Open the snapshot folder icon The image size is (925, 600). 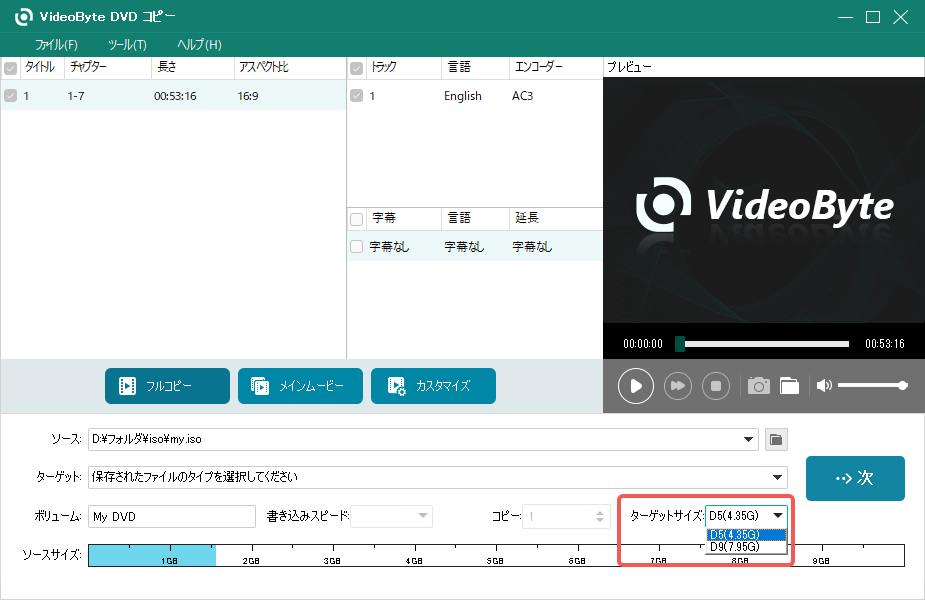789,385
